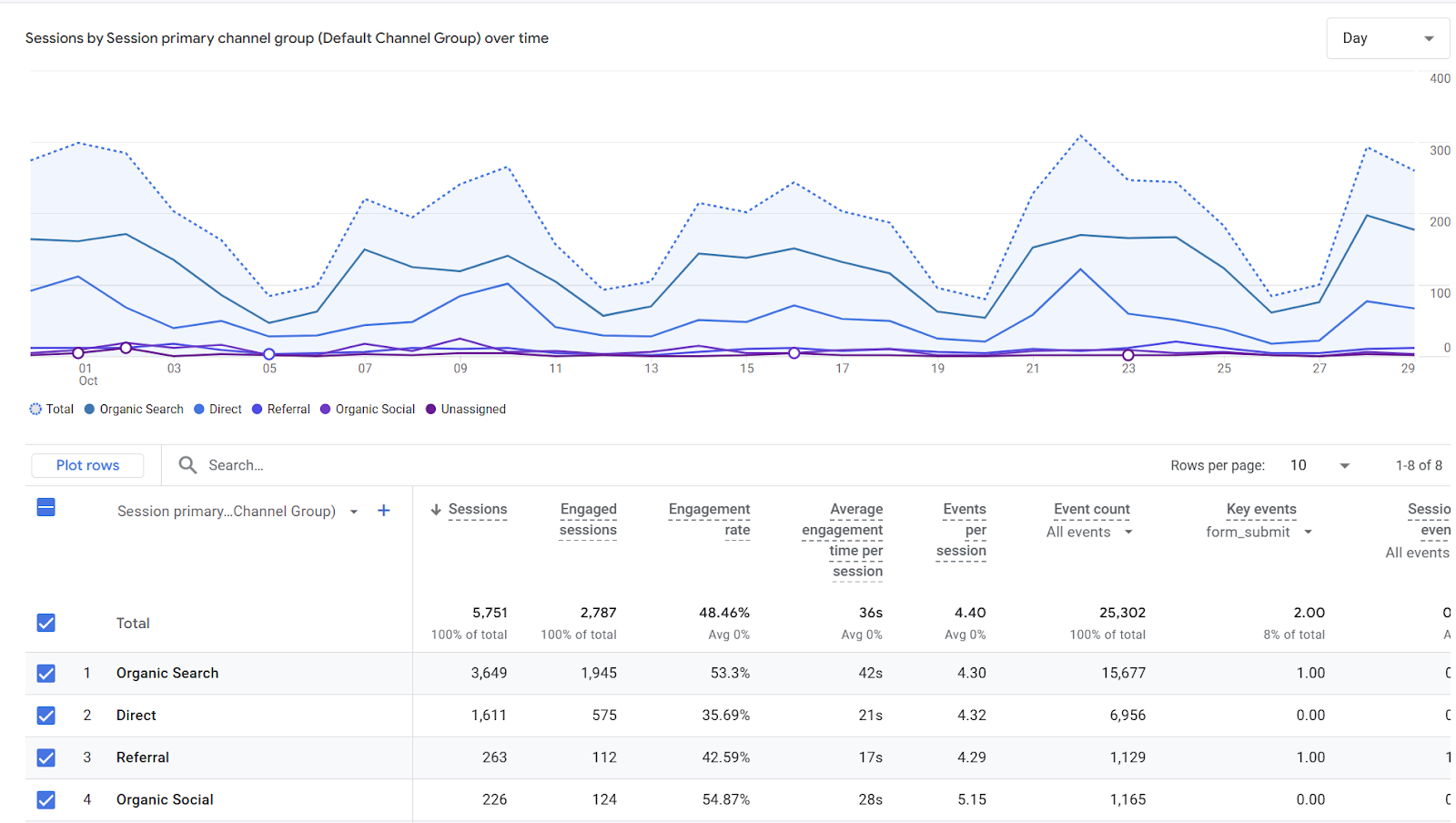Open the Day granularity dropdown
This screenshot has height=823, width=1456.
[x=1388, y=38]
